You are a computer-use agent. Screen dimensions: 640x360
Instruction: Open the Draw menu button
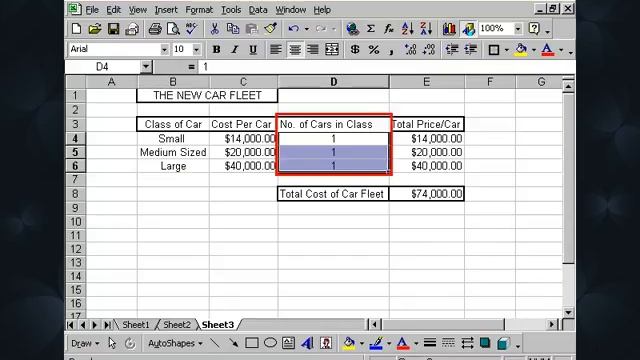[85, 343]
